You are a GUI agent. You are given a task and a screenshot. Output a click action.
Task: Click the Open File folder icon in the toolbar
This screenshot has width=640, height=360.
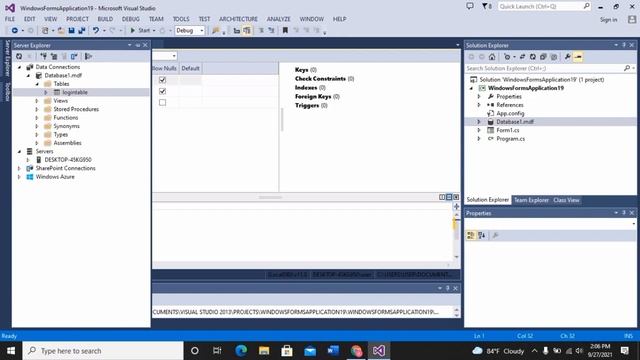pos(61,31)
